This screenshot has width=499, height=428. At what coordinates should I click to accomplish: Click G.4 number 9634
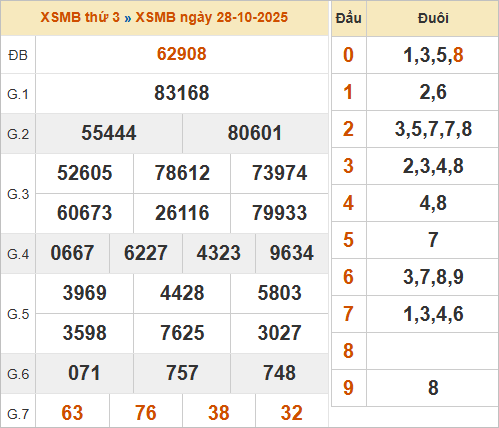[x=292, y=253]
